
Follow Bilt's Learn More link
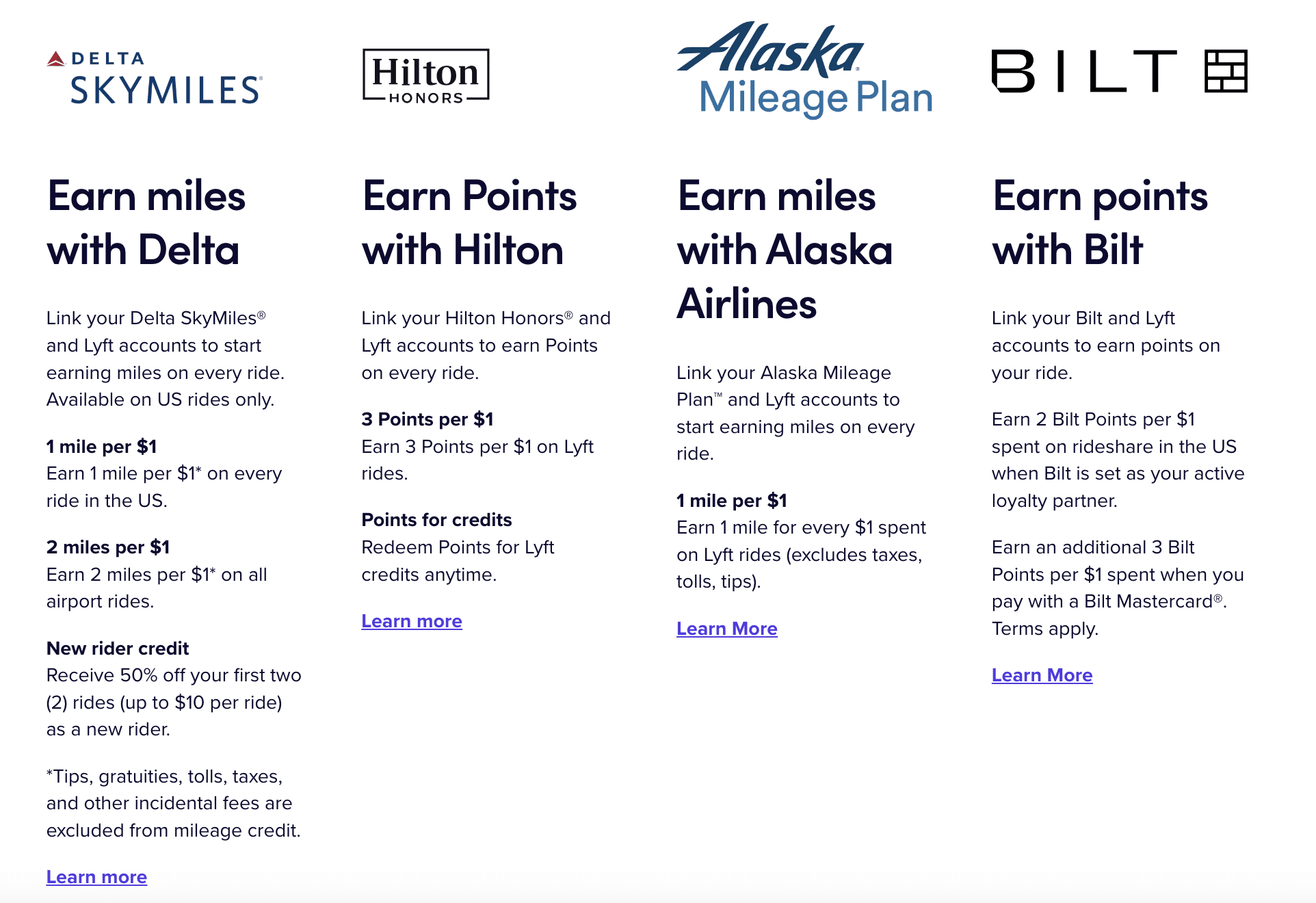[x=1042, y=675]
